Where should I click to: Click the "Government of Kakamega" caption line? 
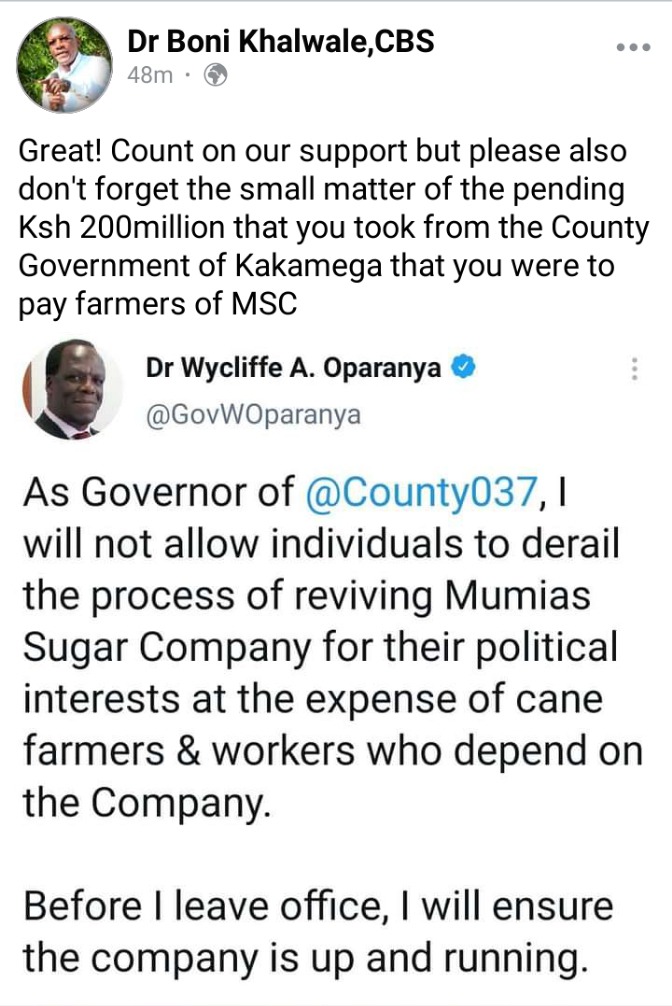(316, 266)
